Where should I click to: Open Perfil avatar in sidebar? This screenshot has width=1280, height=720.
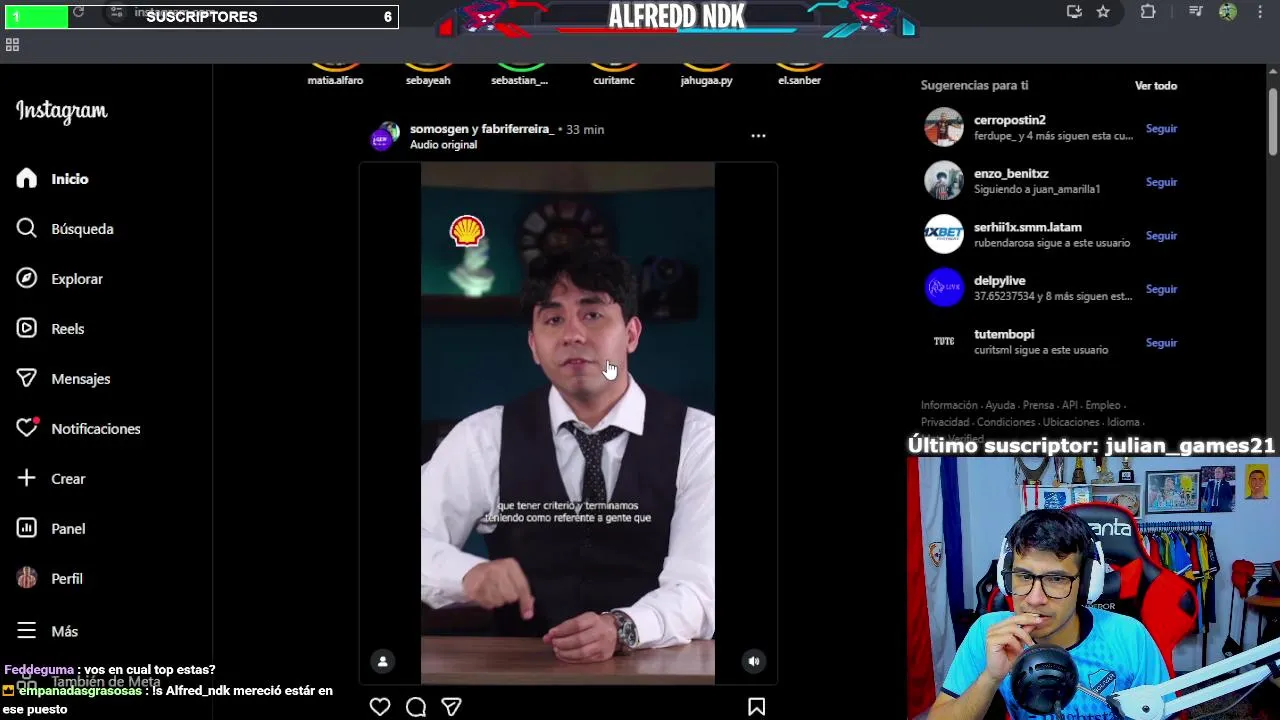click(27, 578)
